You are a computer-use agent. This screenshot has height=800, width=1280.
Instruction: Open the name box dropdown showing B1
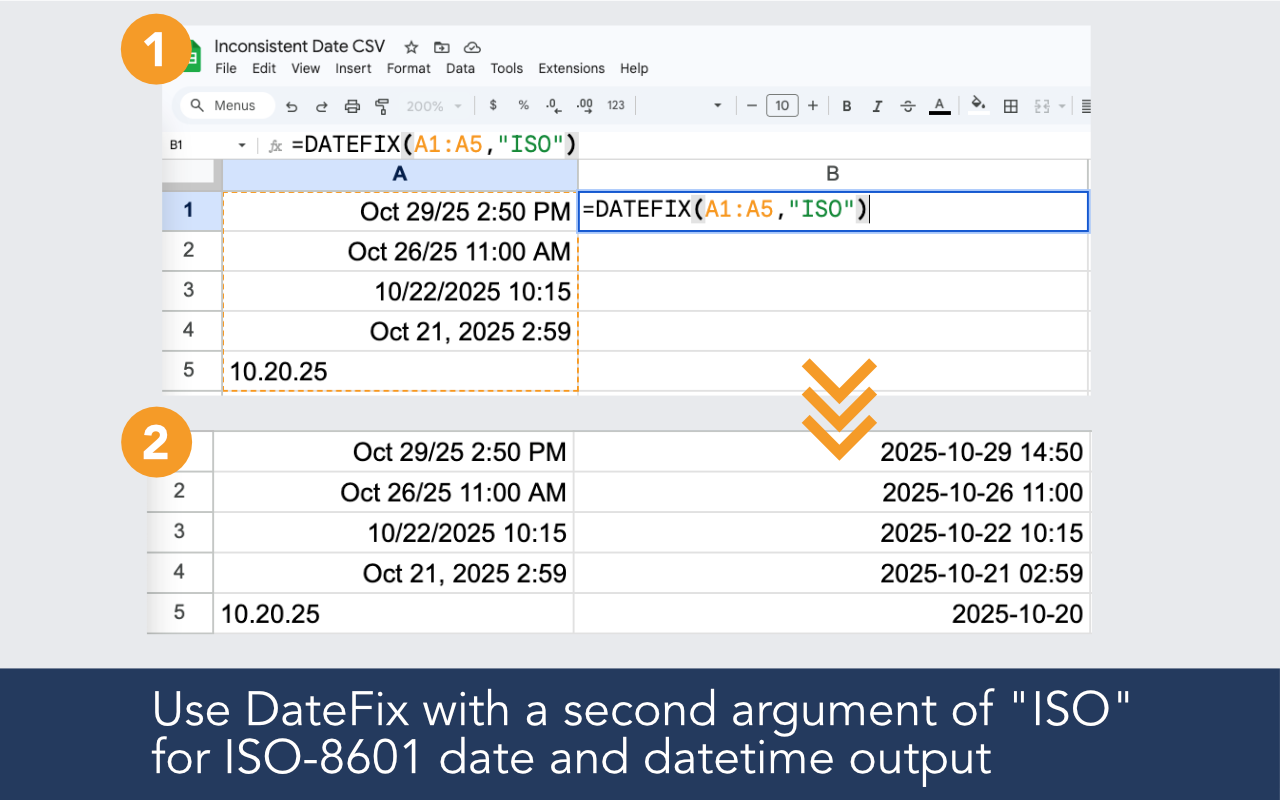(240, 144)
